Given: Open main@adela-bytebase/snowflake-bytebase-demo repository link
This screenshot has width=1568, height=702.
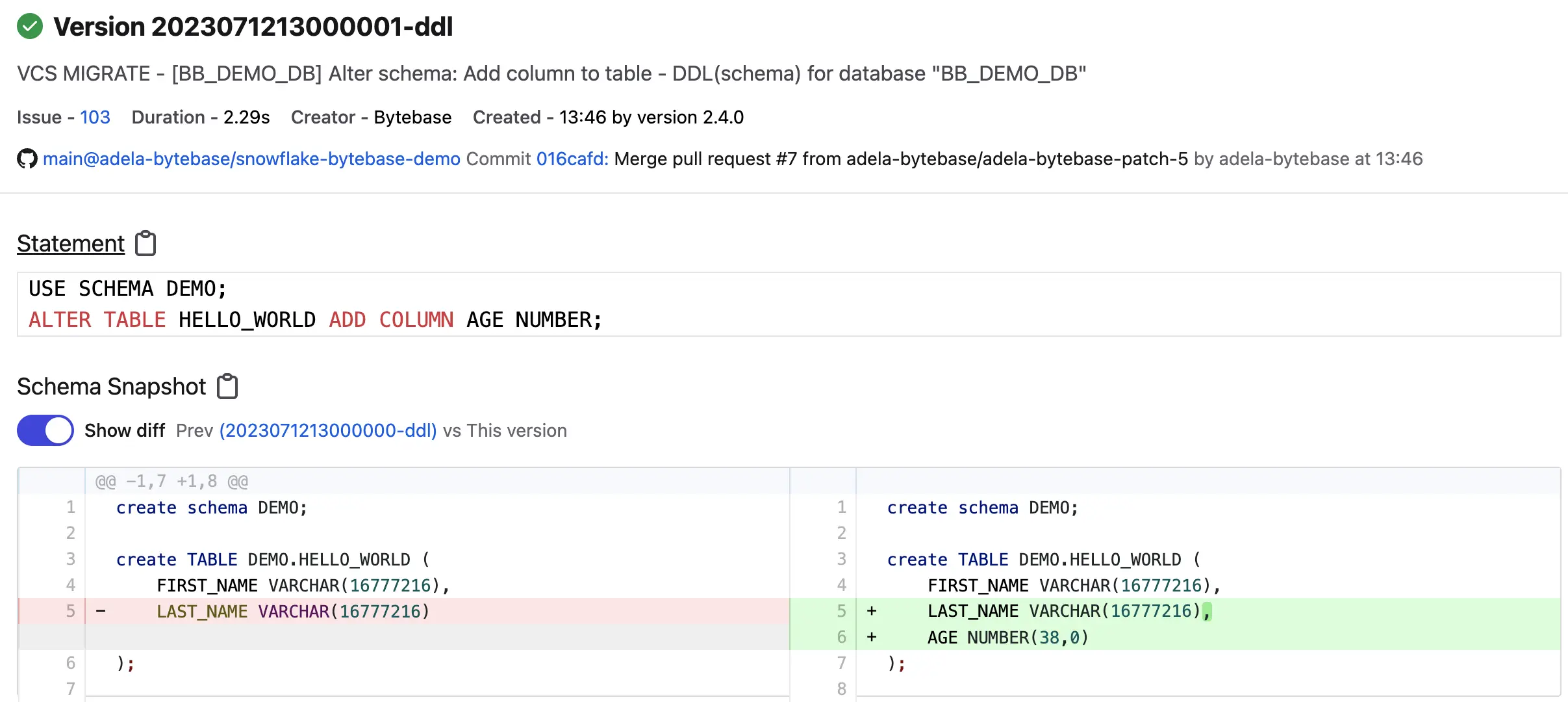Looking at the screenshot, I should click(251, 159).
